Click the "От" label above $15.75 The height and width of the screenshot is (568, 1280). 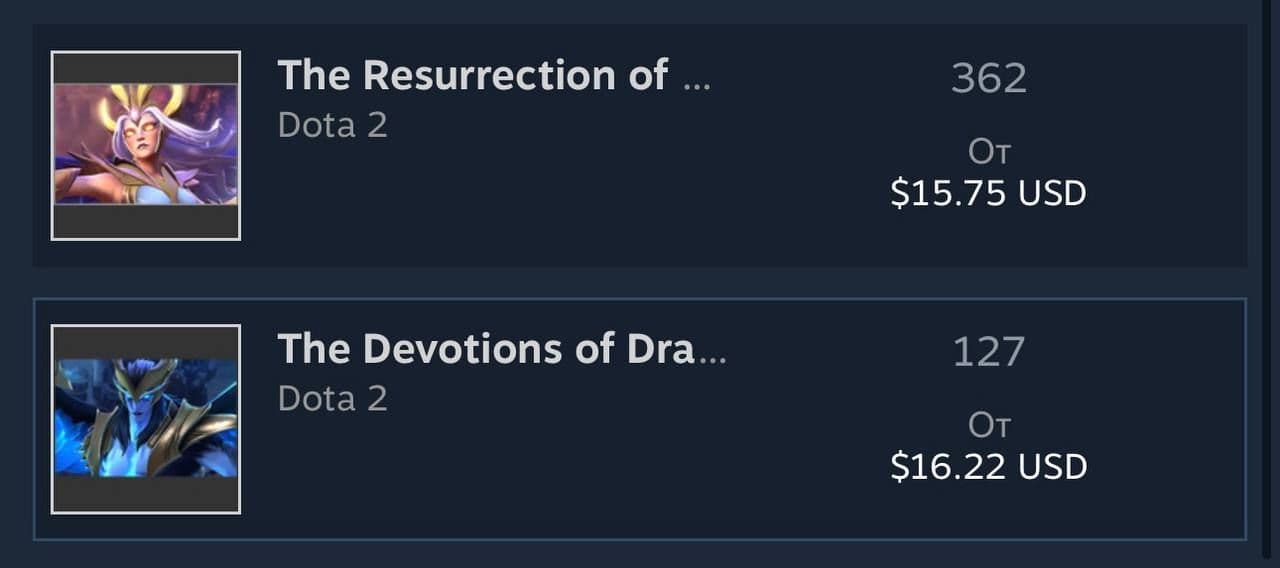point(989,152)
